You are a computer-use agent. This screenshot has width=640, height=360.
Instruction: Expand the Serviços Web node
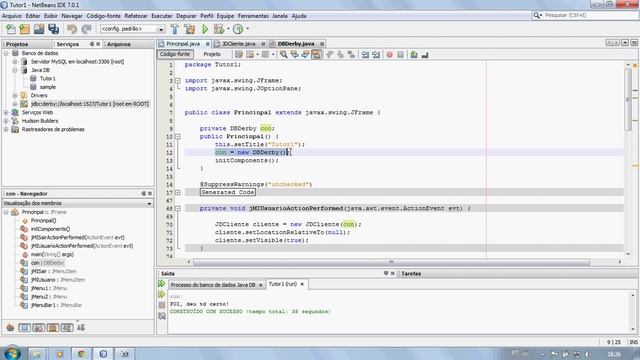(6, 112)
